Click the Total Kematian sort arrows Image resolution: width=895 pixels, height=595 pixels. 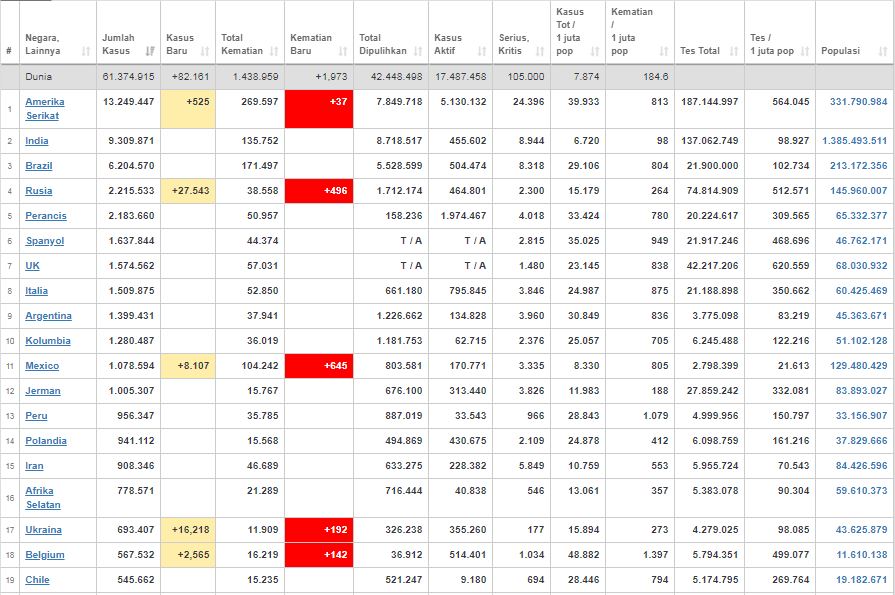pos(274,51)
